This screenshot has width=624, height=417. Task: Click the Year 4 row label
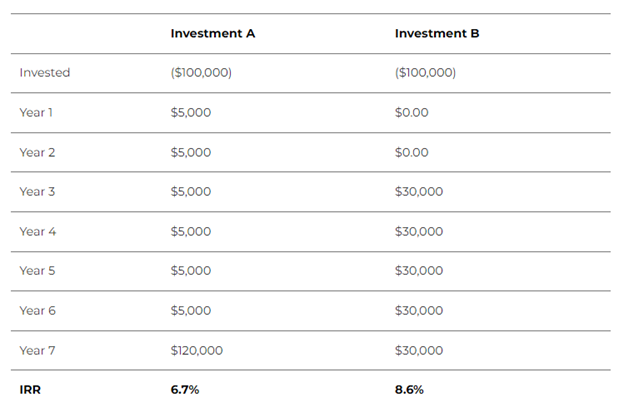(37, 231)
